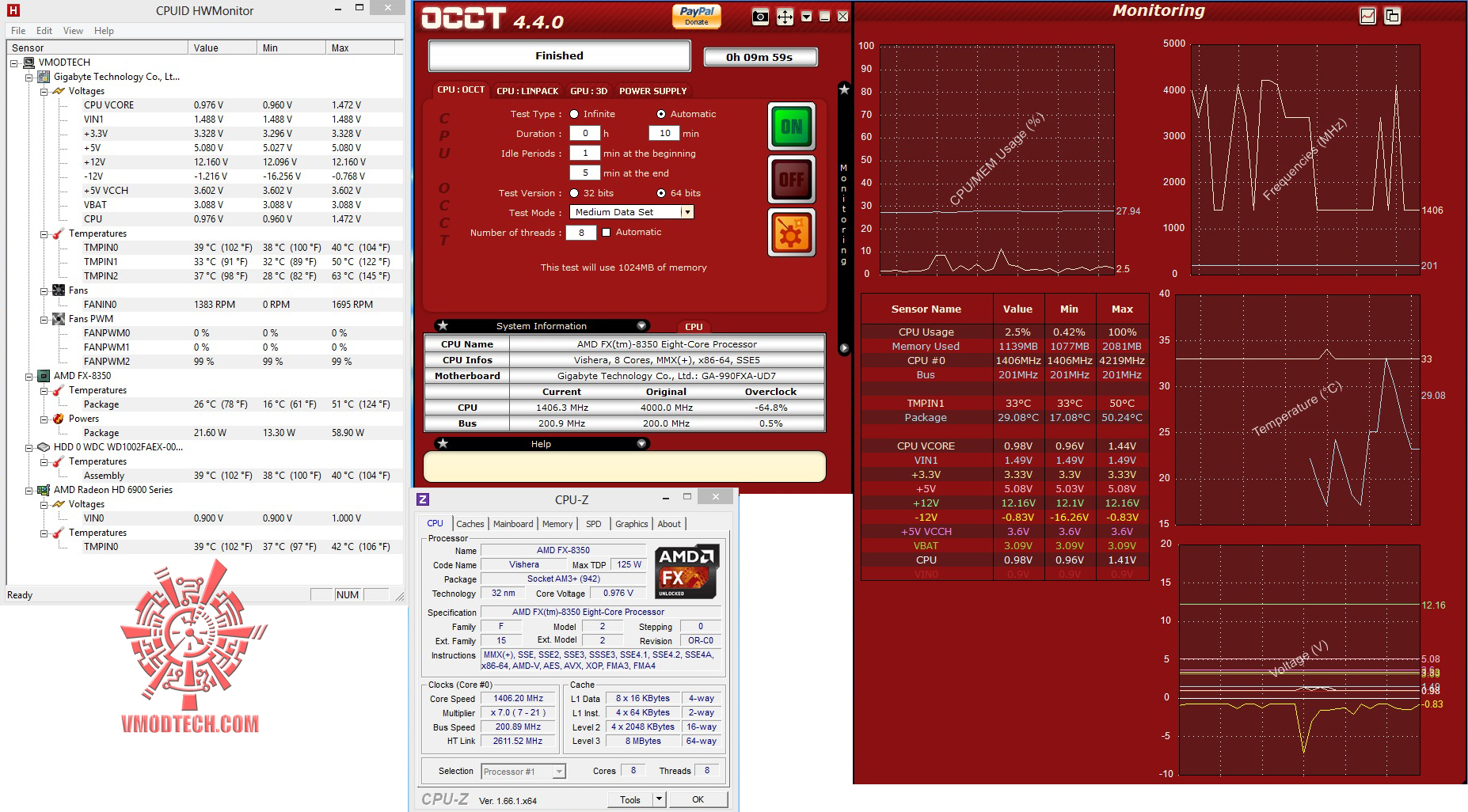Click the Fans icon in the sensor tree

(x=59, y=290)
